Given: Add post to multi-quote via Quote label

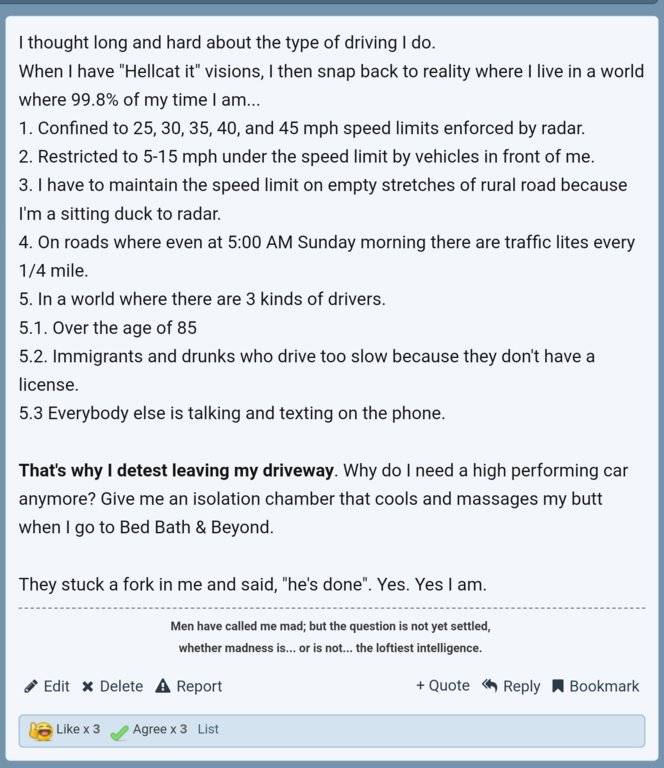Looking at the screenshot, I should tap(449, 685).
